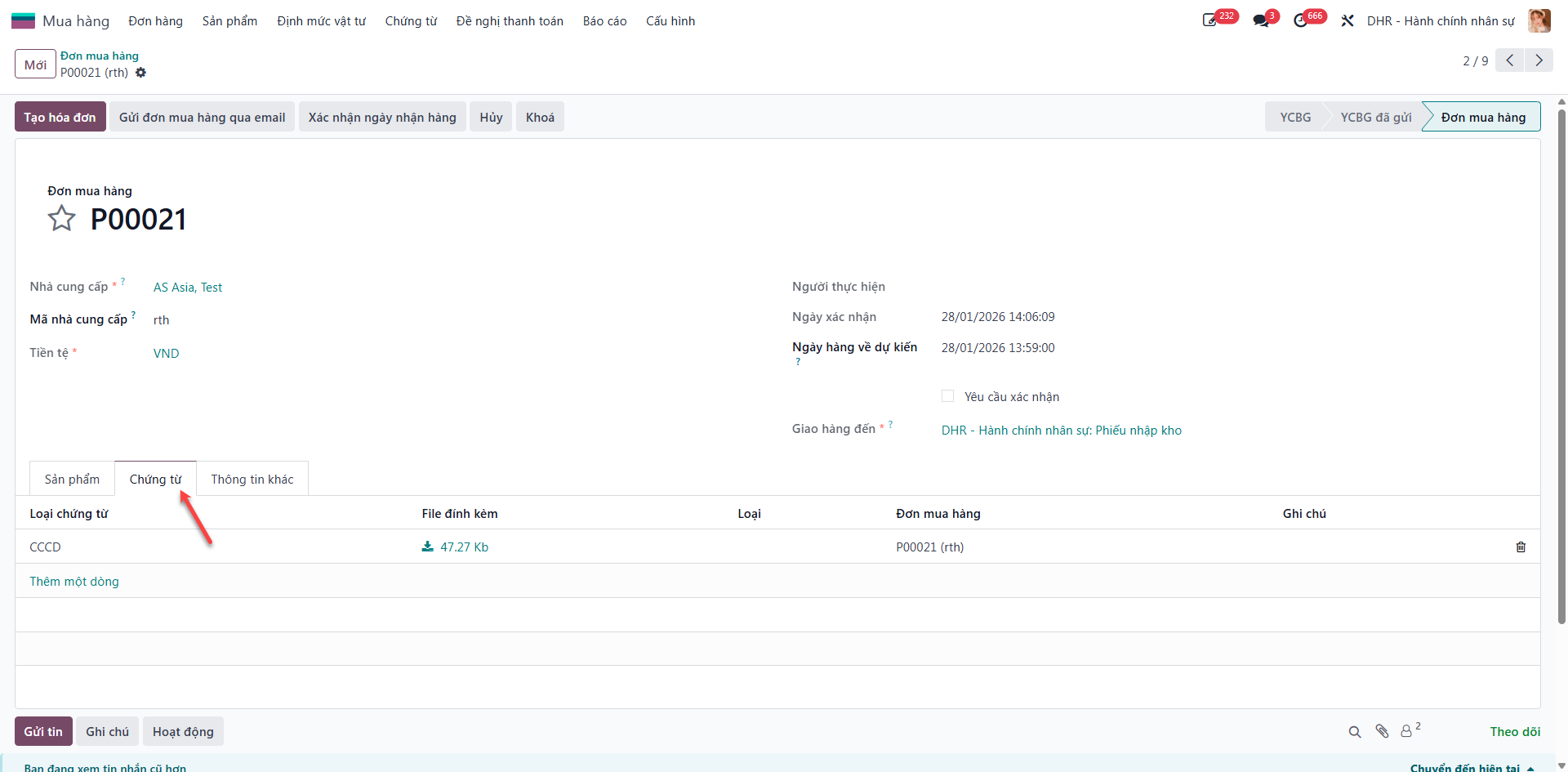Image resolution: width=1568 pixels, height=772 pixels.
Task: Click the Gửi tin chatter button
Action: (43, 731)
